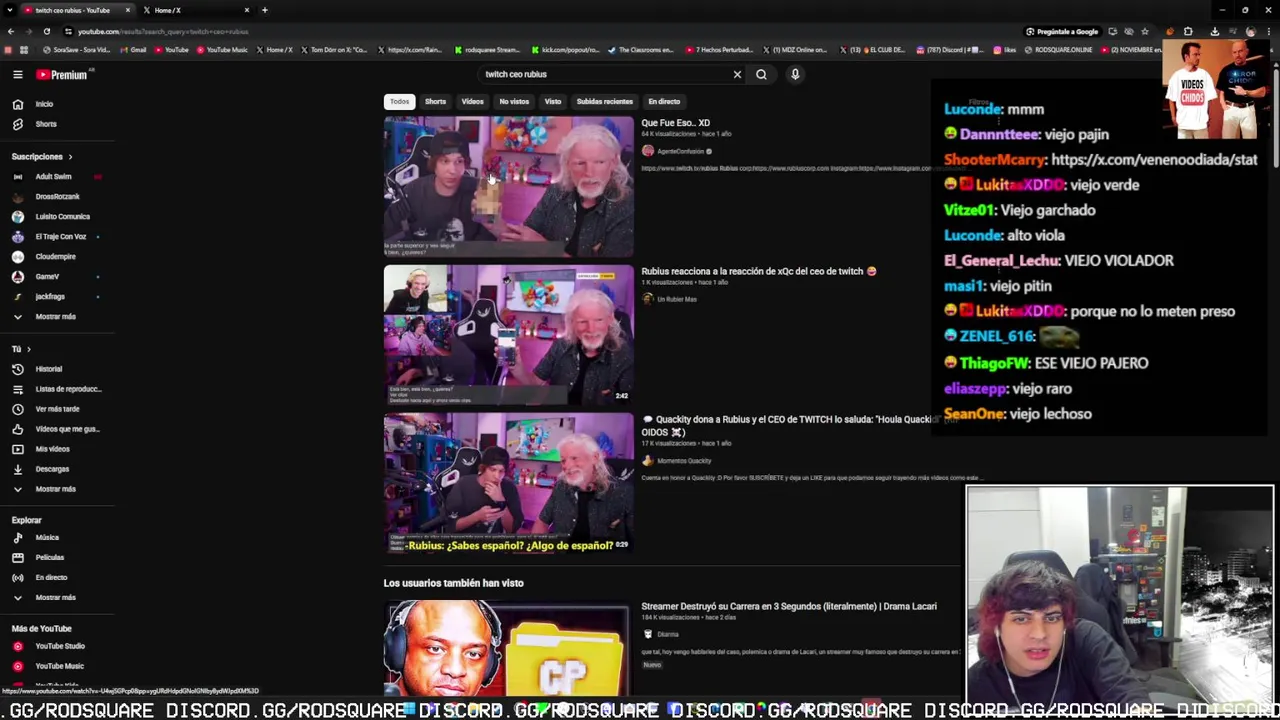Open the RODSQUARE.ONLINE bookmark
The image size is (1280, 720).
click(x=1059, y=50)
